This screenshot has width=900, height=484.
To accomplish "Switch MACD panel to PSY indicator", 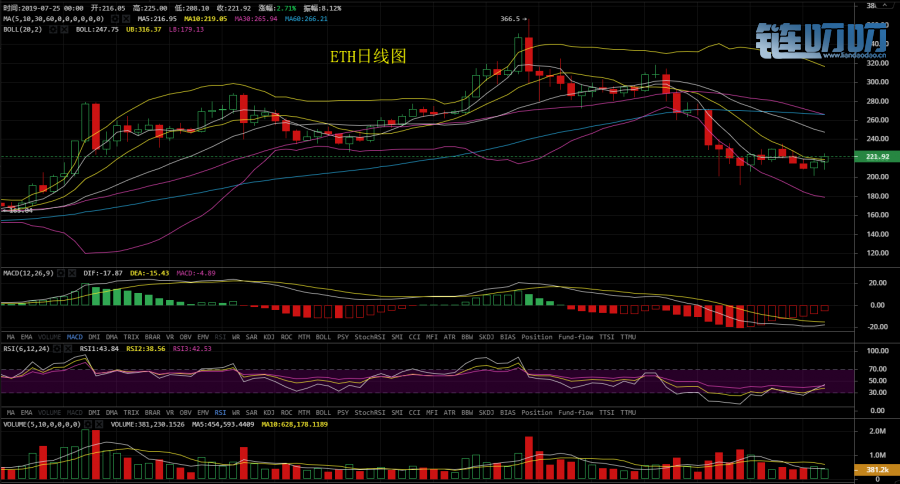I will pos(343,337).
